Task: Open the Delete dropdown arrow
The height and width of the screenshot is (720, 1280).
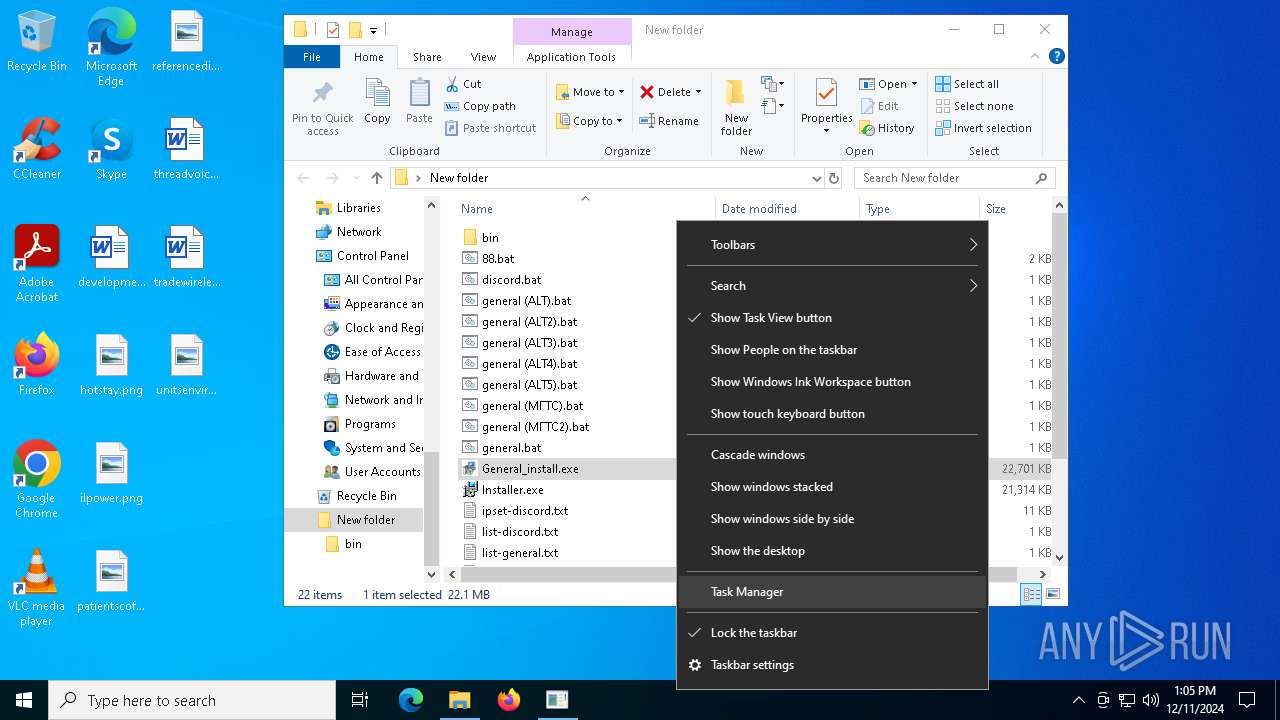Action: (698, 92)
